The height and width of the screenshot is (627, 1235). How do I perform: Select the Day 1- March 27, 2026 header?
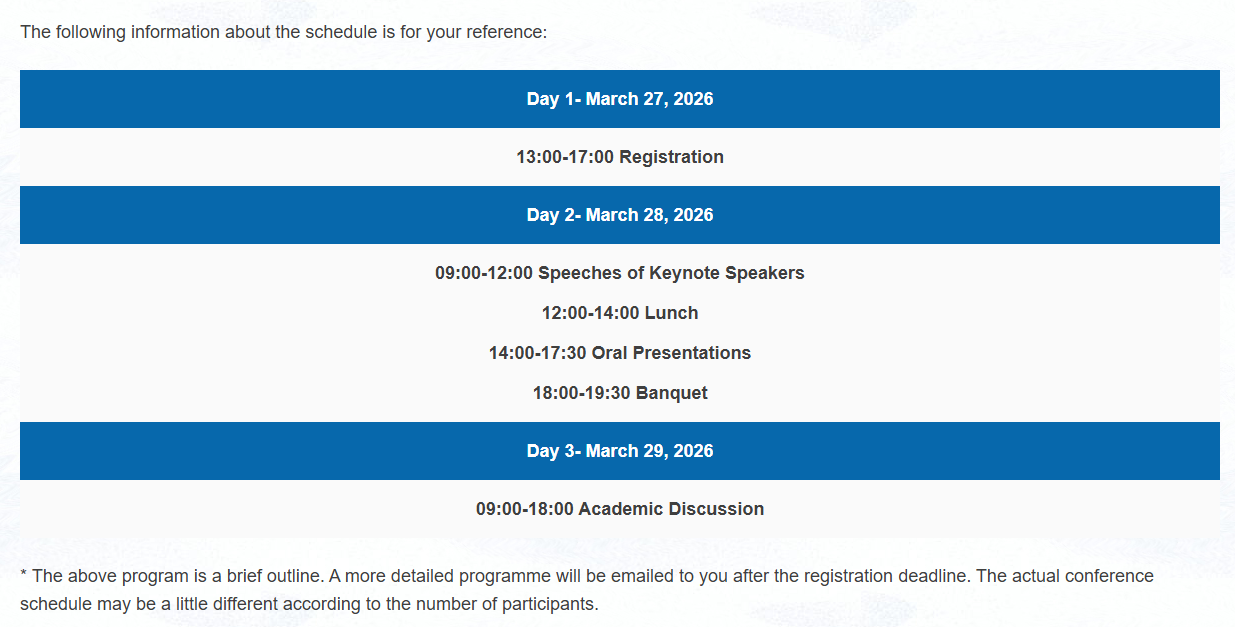coord(620,99)
